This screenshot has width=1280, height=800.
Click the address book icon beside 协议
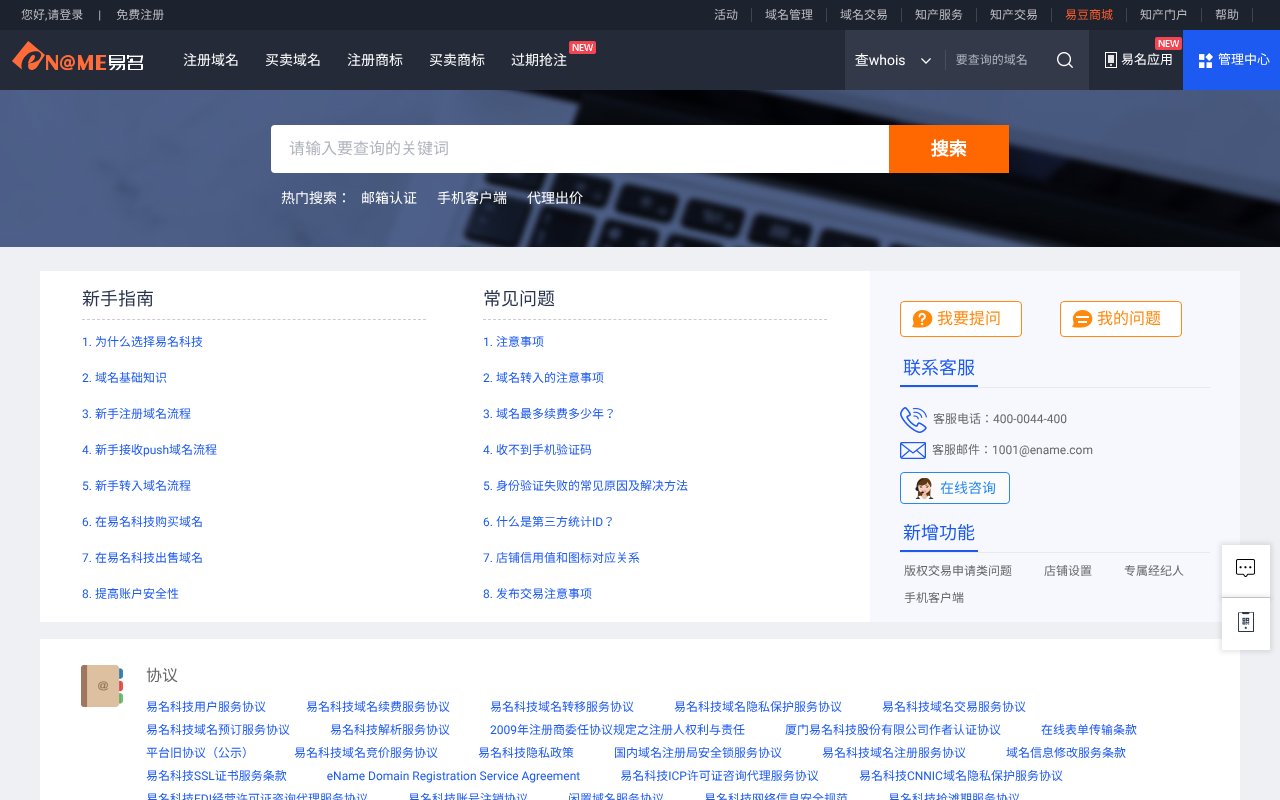[x=101, y=686]
